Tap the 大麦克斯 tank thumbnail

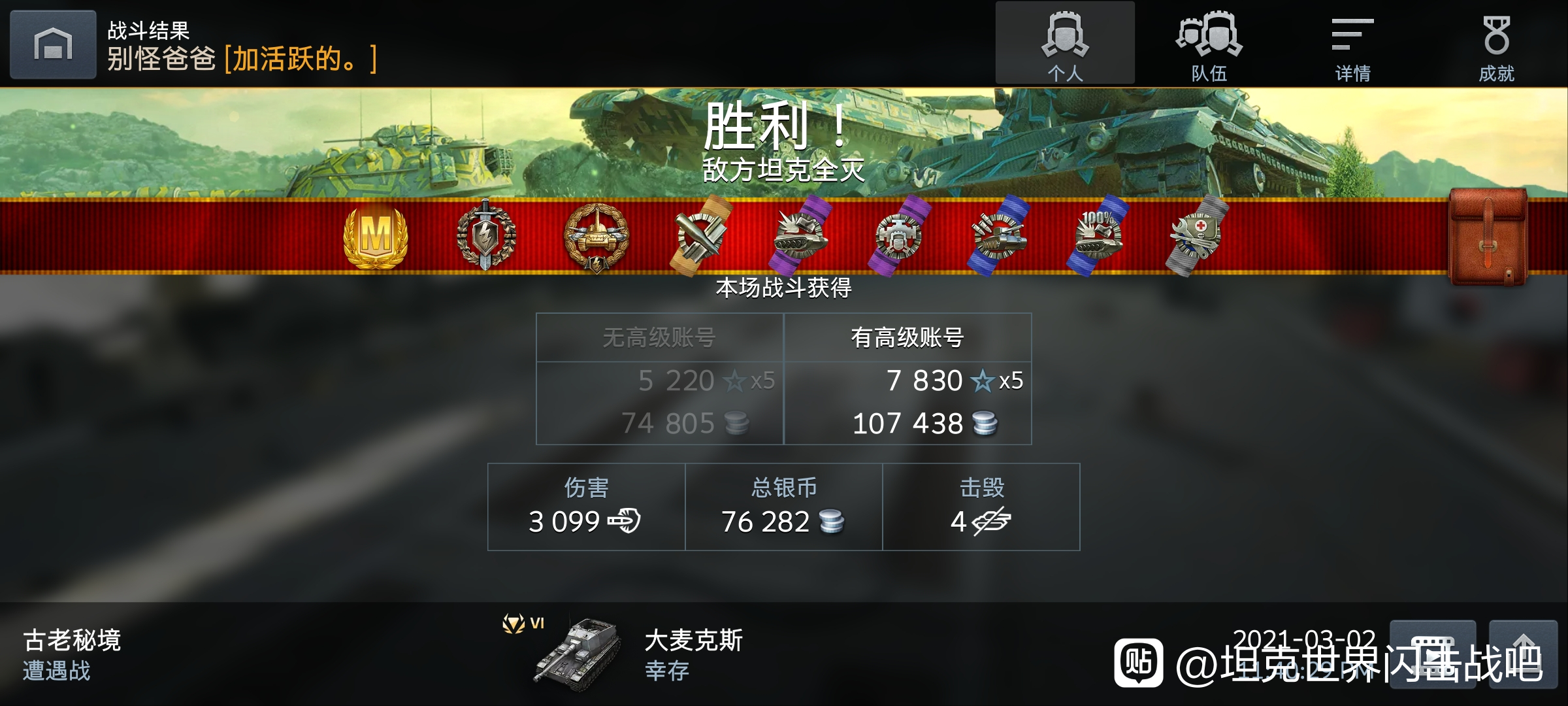click(x=578, y=654)
